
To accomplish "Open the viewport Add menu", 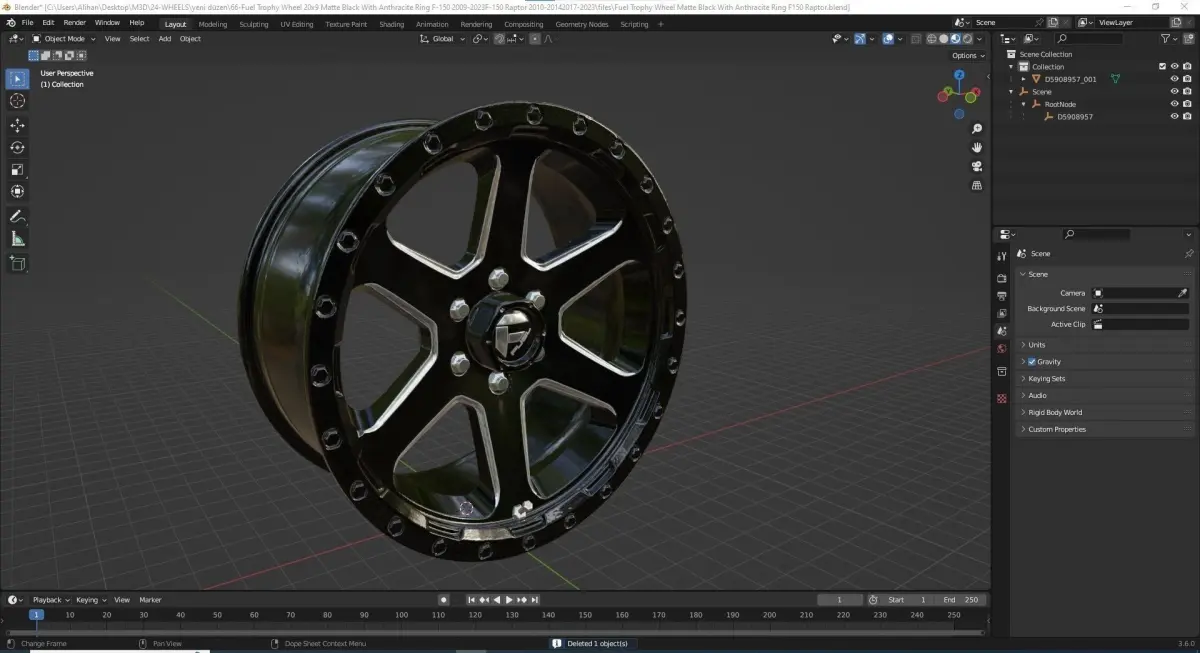I will coord(164,39).
